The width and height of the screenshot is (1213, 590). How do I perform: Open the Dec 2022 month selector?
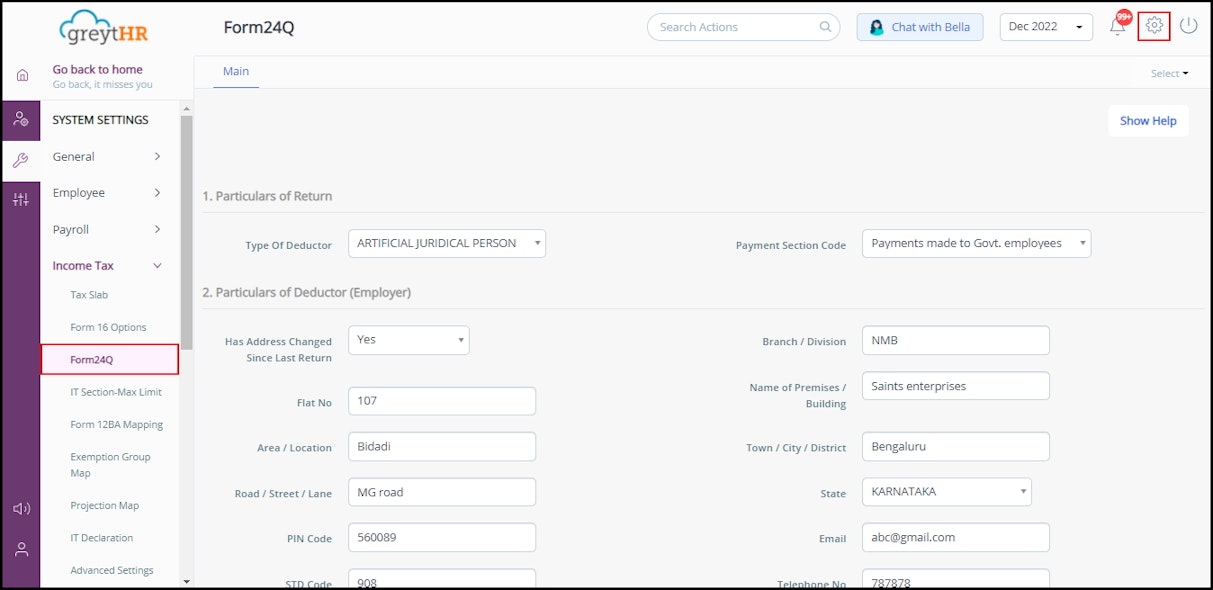1045,26
